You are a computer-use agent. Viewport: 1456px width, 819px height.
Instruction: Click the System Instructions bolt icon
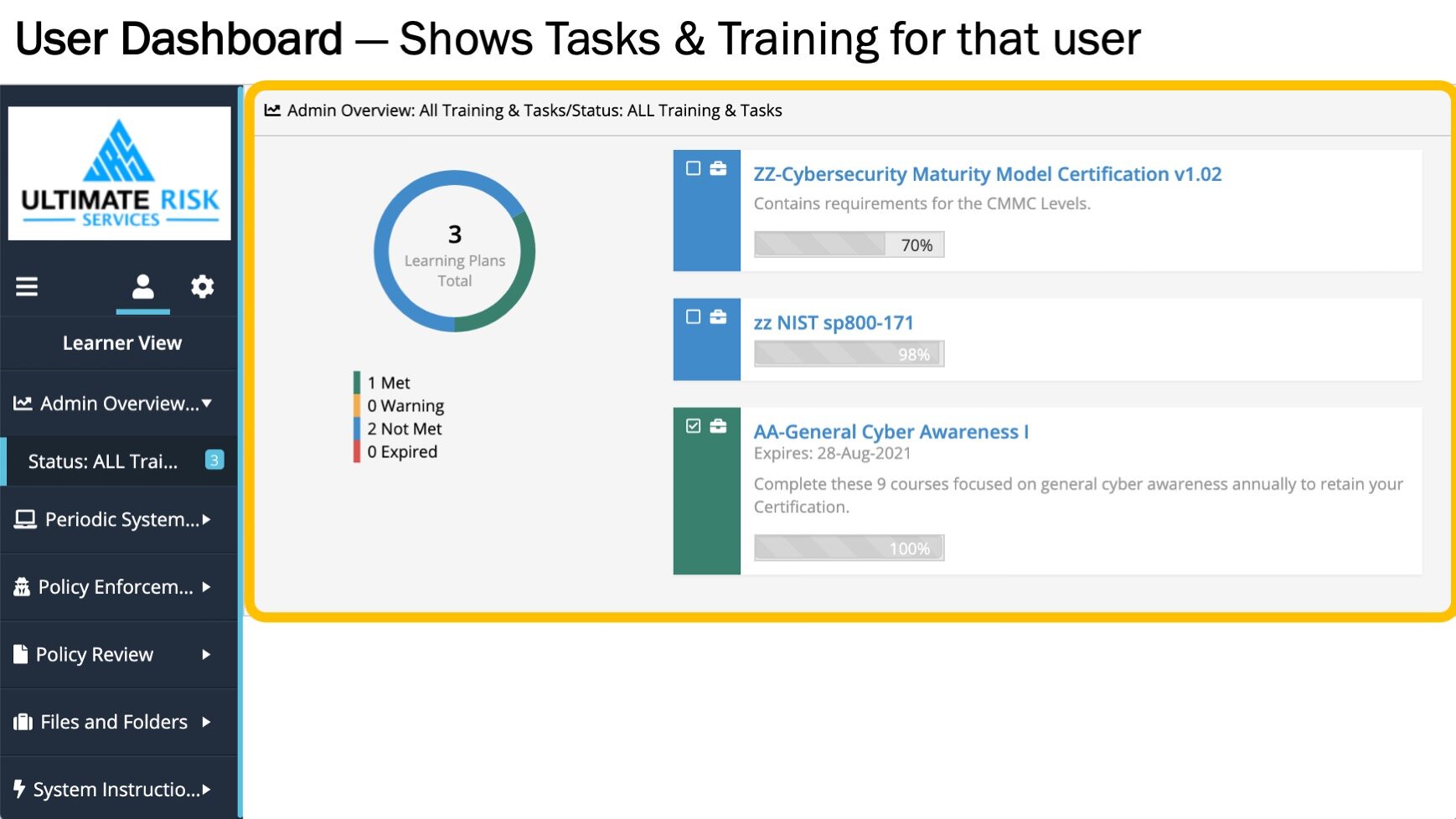[x=19, y=789]
